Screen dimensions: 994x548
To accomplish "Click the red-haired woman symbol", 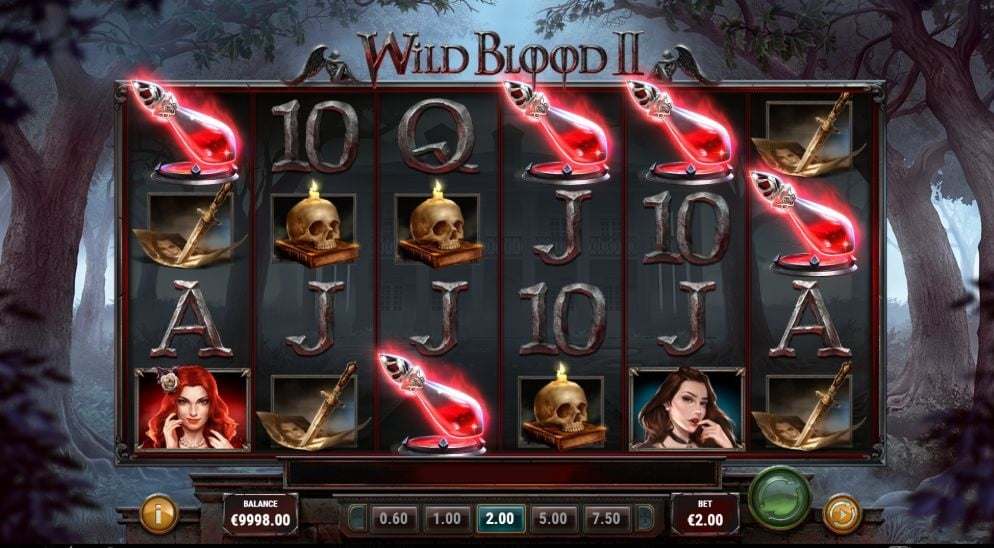I will point(192,409).
